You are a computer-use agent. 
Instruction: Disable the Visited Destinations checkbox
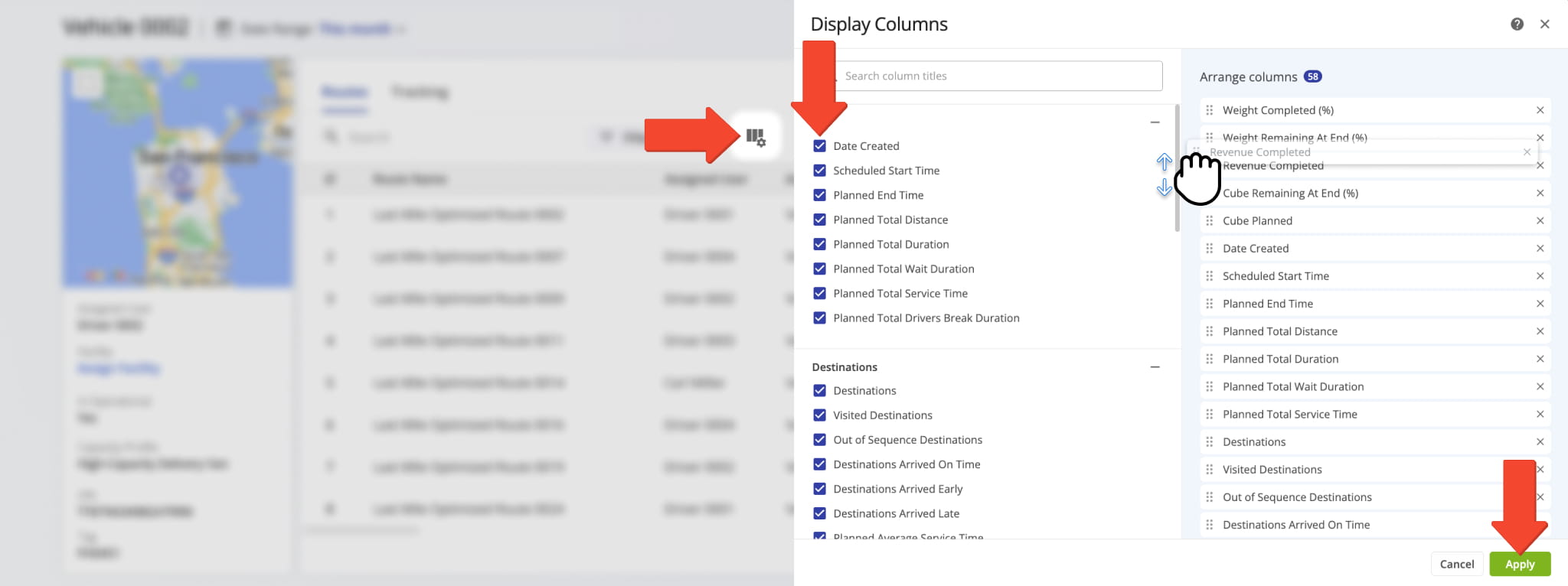tap(819, 415)
